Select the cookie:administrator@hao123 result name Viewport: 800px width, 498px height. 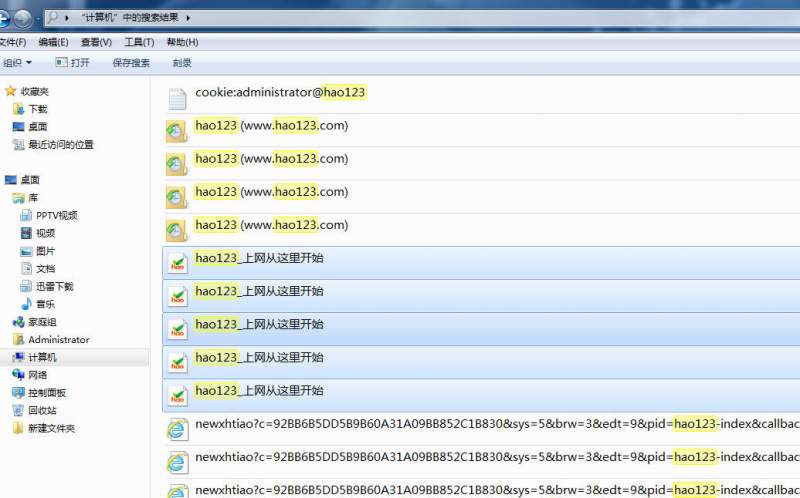tap(280, 92)
